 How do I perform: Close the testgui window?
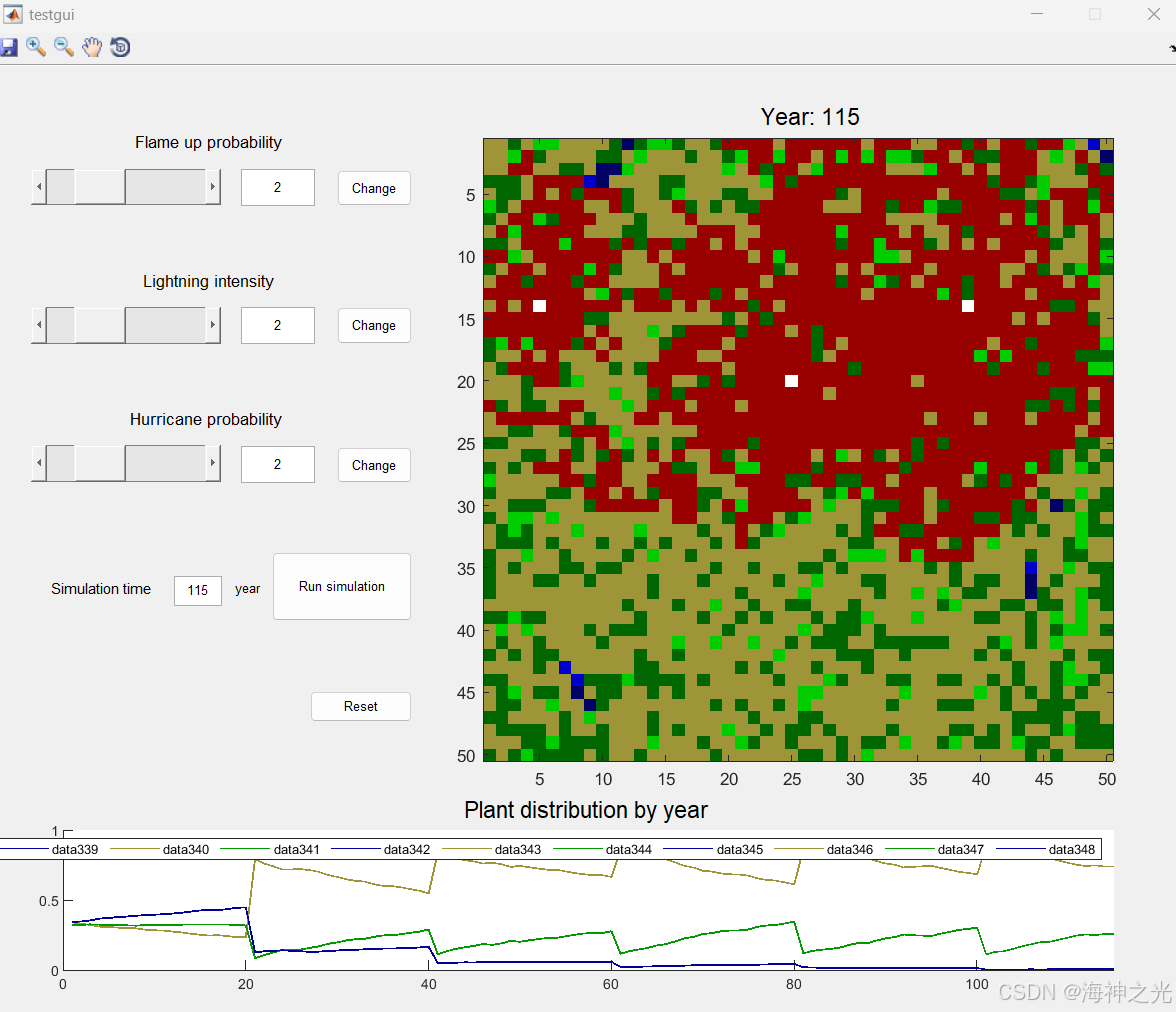pos(1154,14)
